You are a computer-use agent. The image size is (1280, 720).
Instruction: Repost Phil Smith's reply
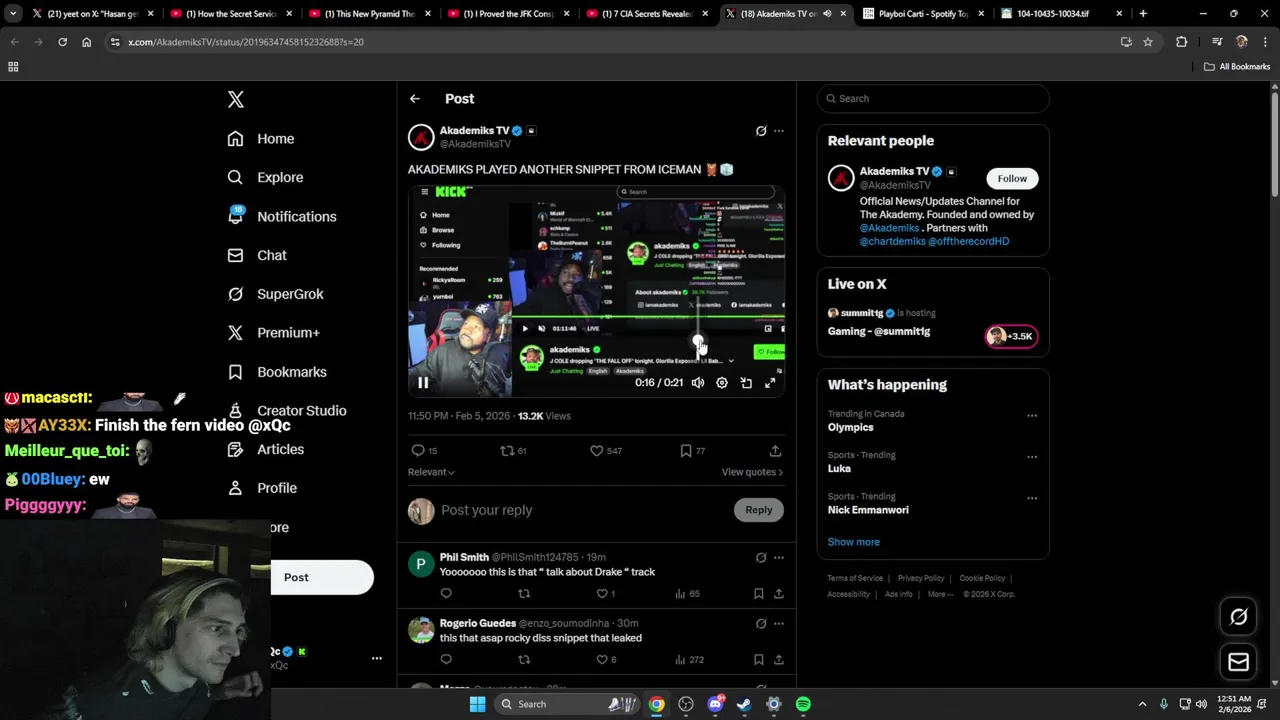(x=524, y=594)
